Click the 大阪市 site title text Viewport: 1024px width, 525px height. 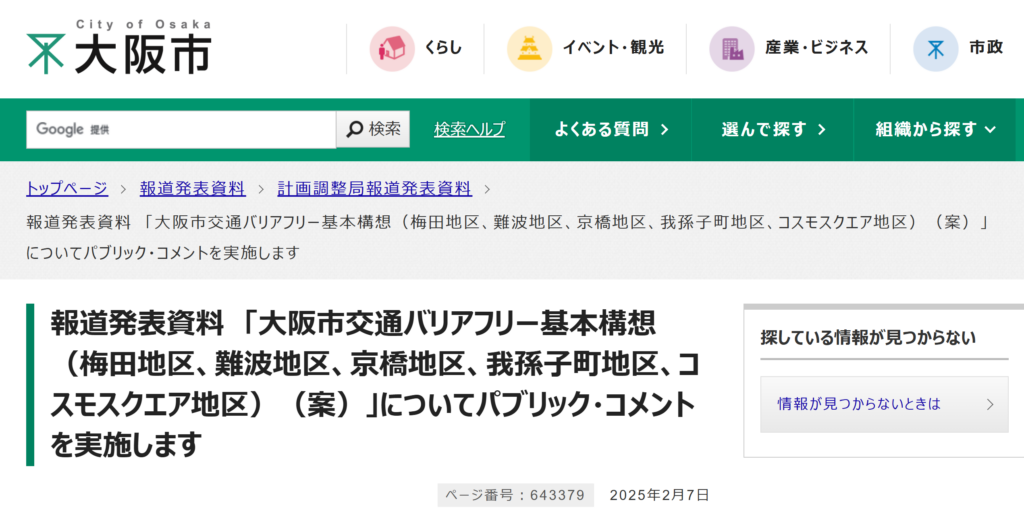142,54
